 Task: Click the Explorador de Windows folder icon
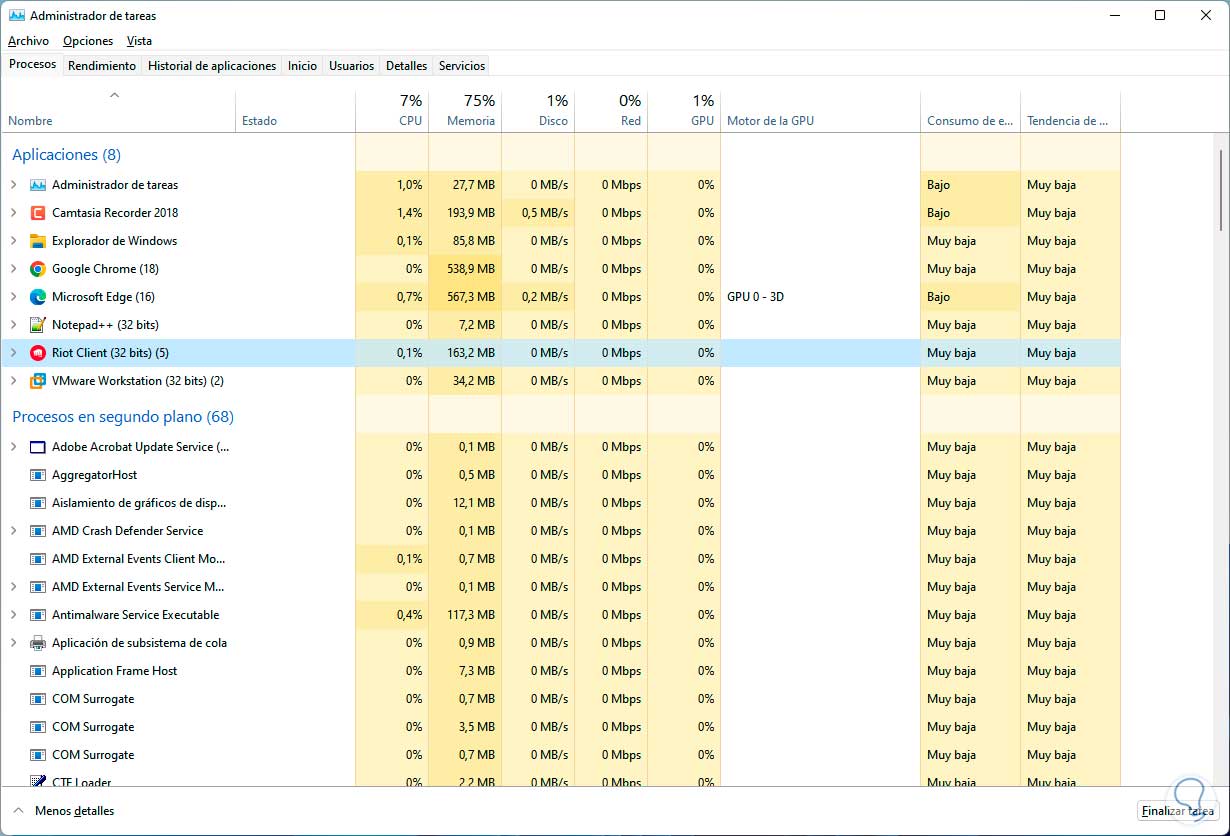coord(38,241)
